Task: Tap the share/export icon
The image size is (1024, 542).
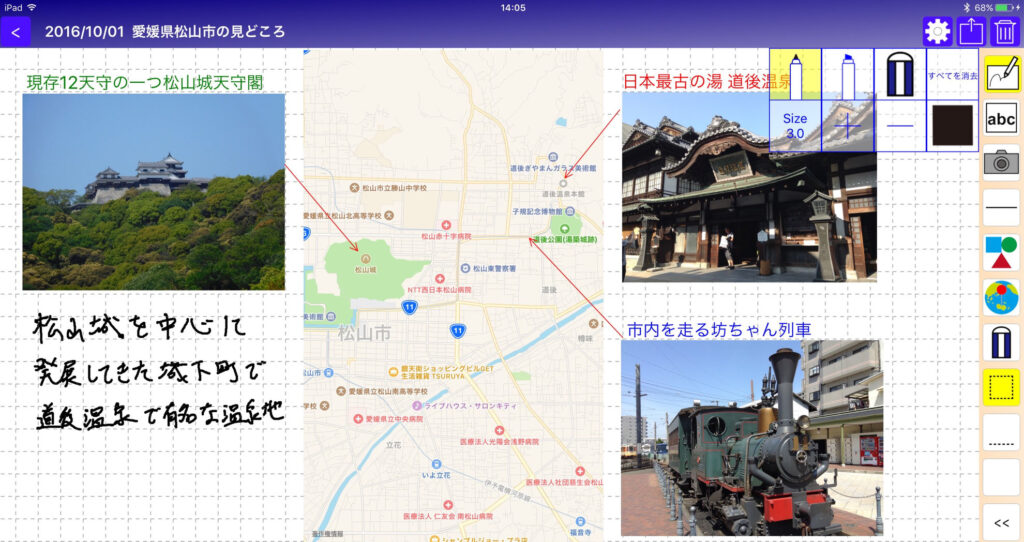Action: click(971, 32)
